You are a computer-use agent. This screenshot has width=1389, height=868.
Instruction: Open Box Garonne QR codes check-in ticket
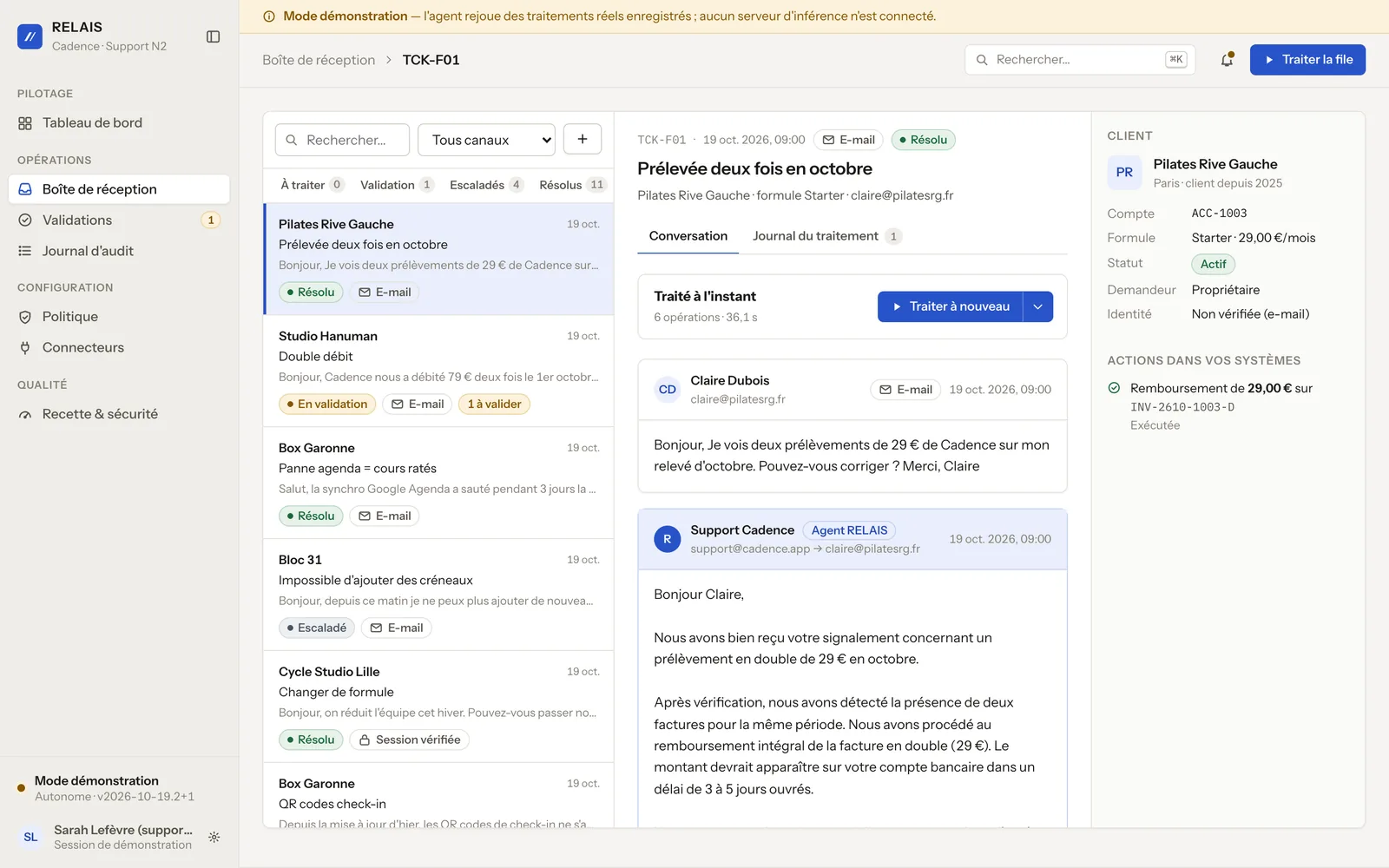(438, 795)
